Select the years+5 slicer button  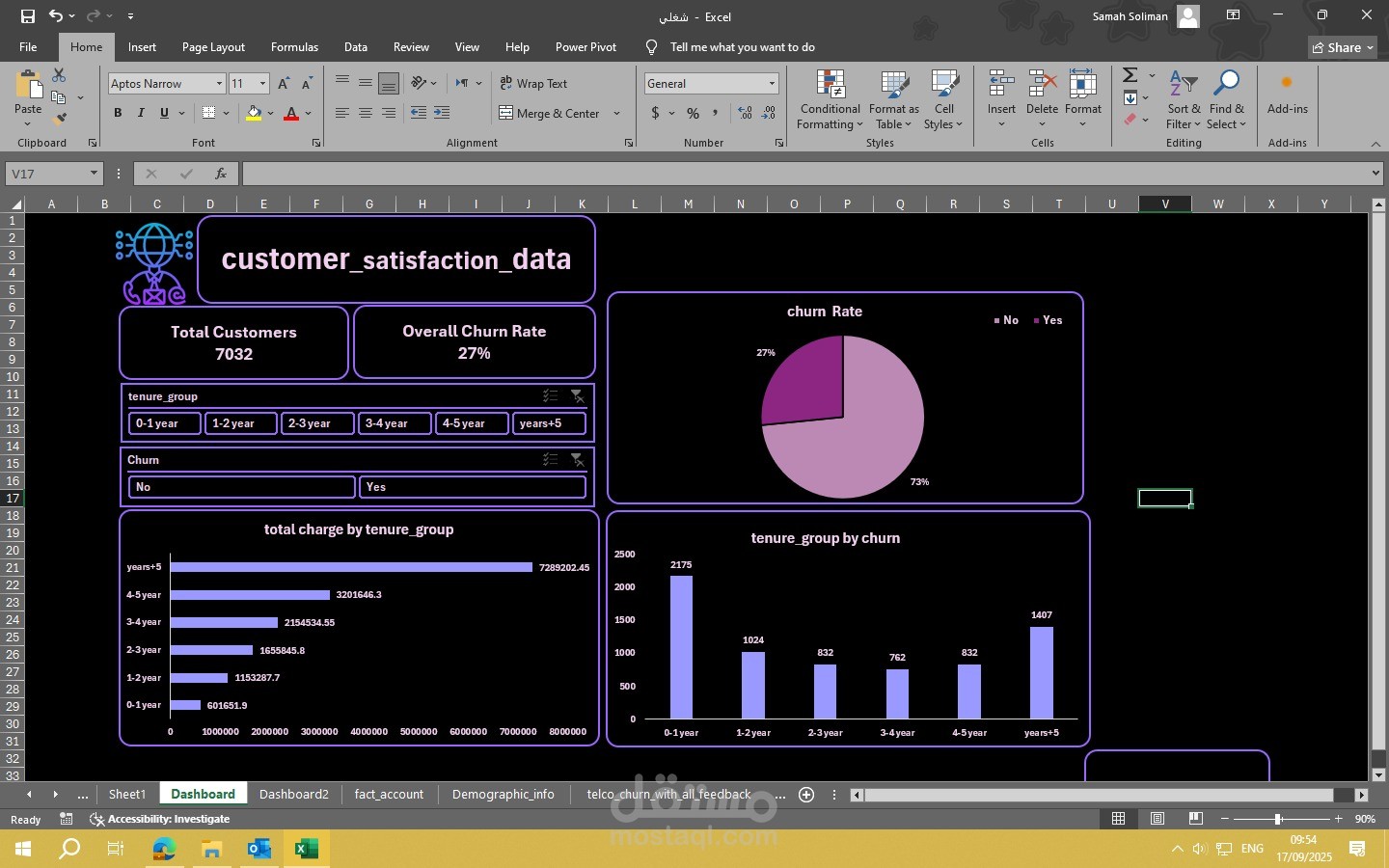point(549,423)
